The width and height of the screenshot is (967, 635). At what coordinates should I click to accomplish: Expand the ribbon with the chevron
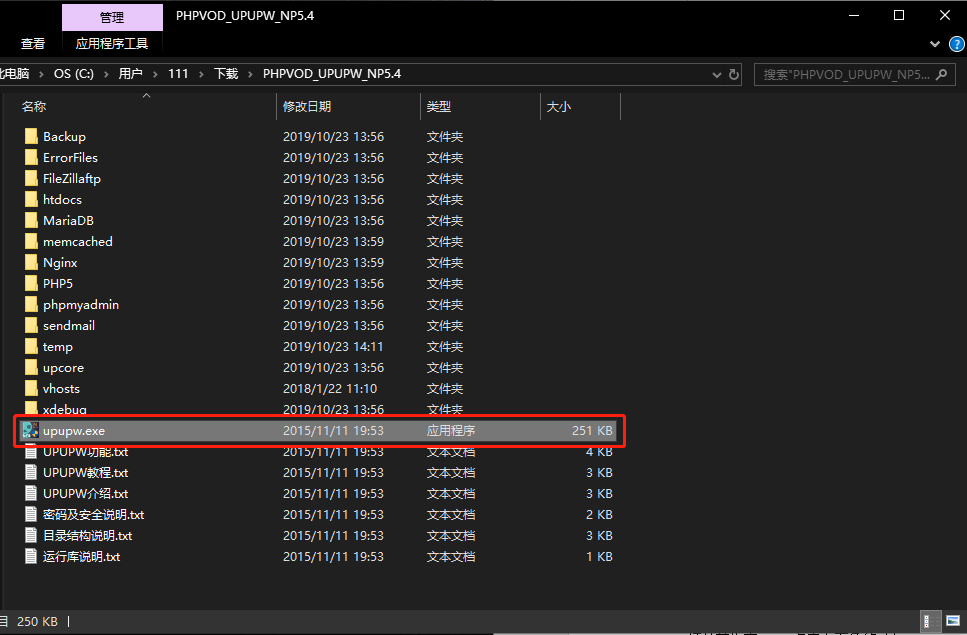(935, 44)
